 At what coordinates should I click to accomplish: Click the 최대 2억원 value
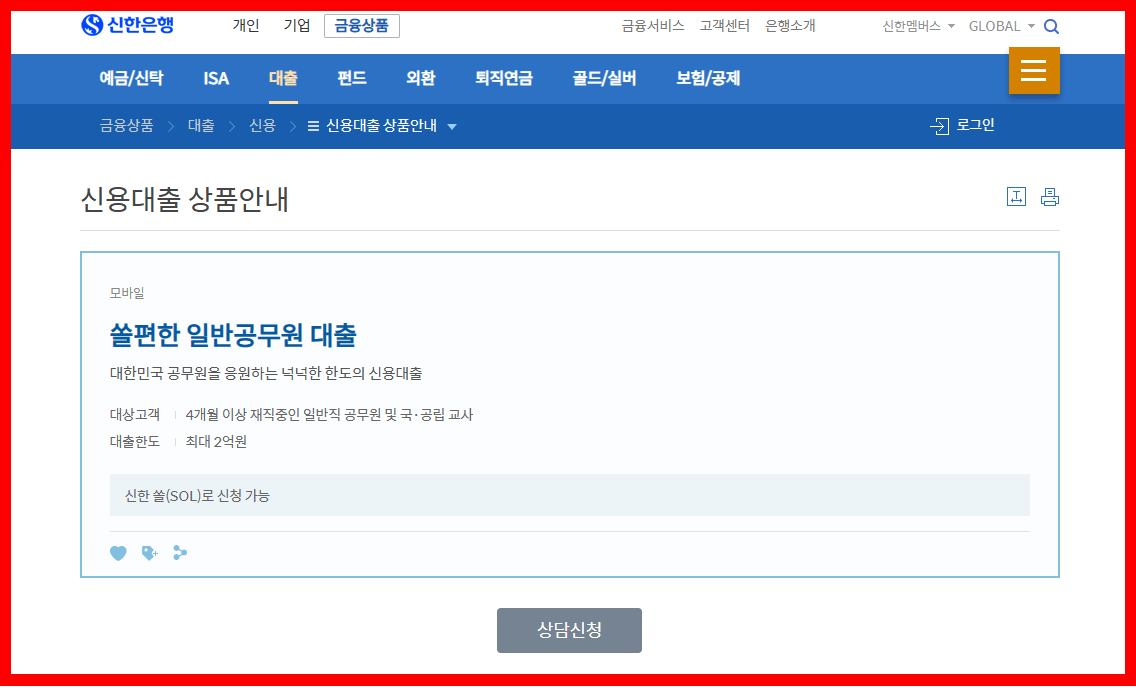pyautogui.click(x=216, y=442)
